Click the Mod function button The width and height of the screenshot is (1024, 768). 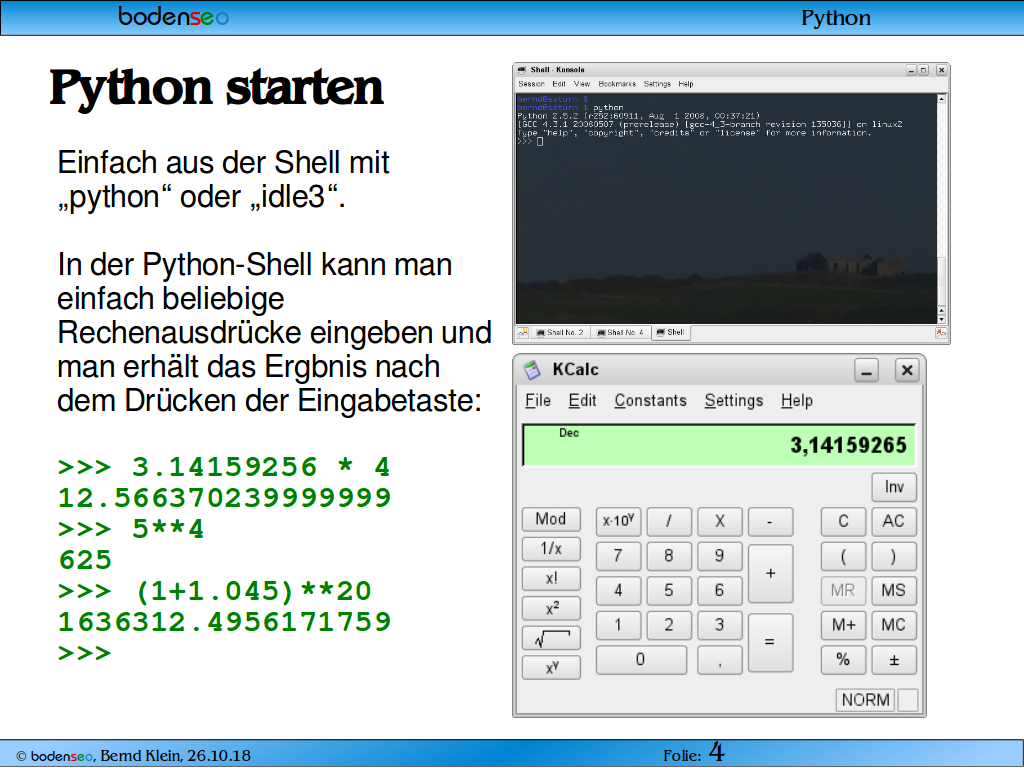pos(551,519)
